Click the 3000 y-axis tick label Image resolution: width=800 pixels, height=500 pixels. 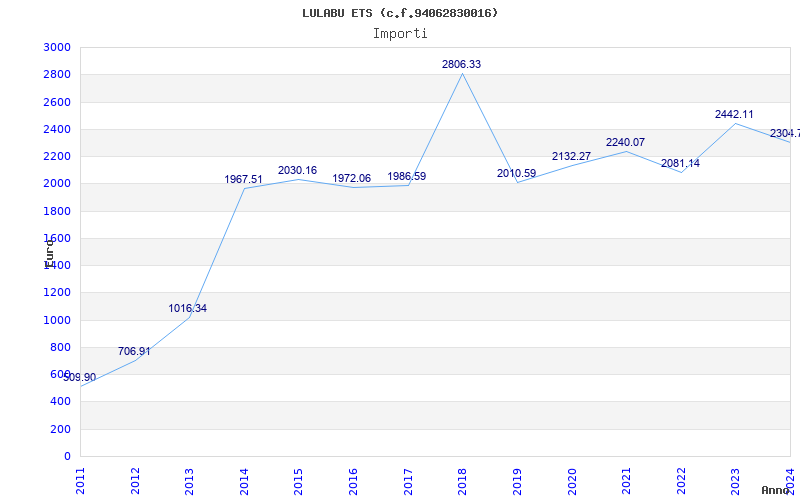(57, 47)
